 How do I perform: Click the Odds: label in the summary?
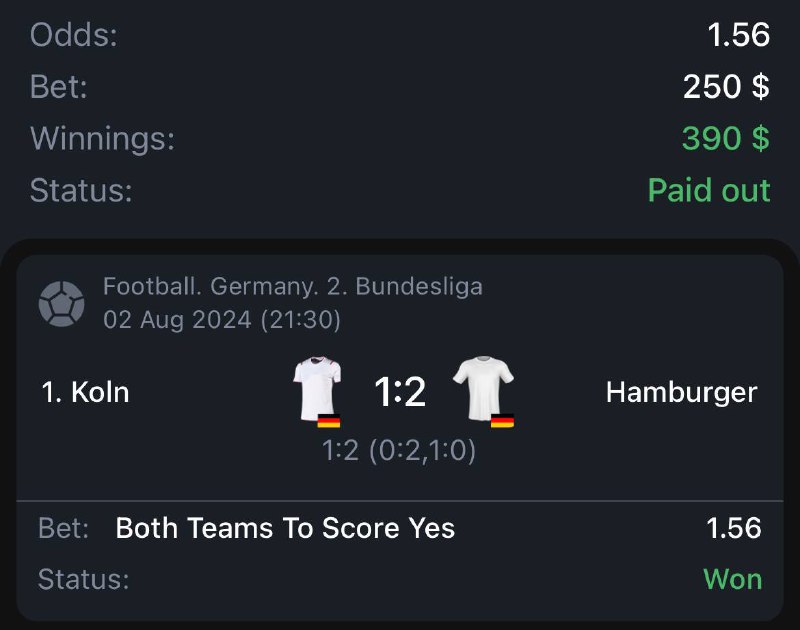(x=74, y=36)
